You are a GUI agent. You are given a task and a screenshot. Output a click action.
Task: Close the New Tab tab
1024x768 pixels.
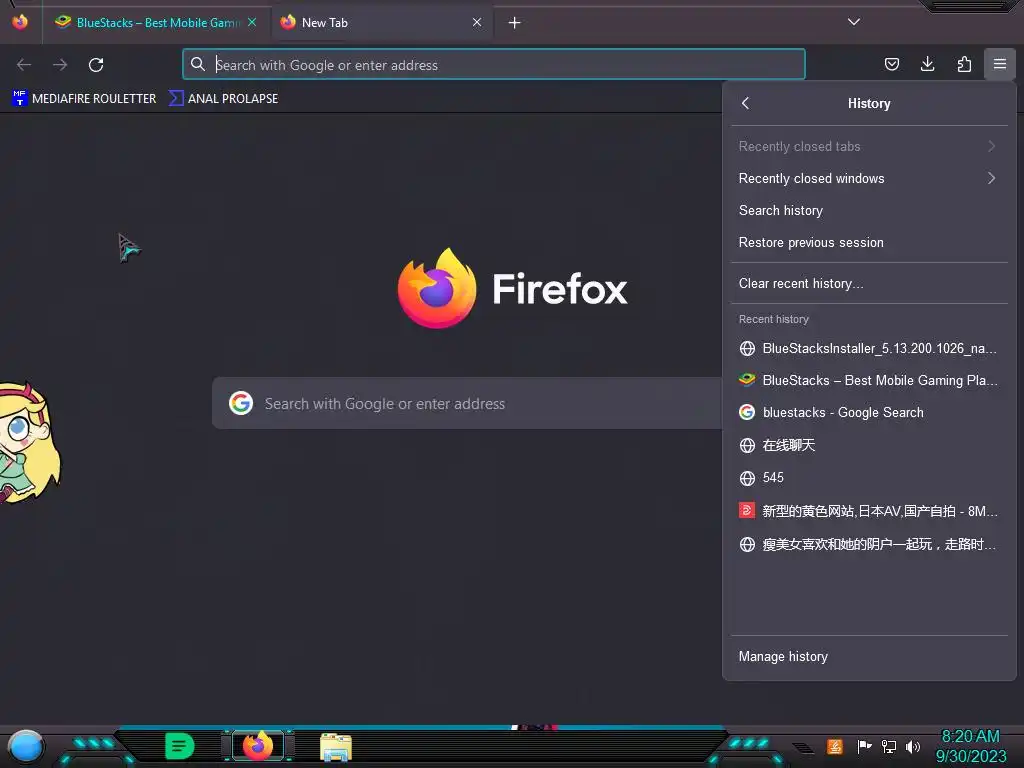[477, 22]
